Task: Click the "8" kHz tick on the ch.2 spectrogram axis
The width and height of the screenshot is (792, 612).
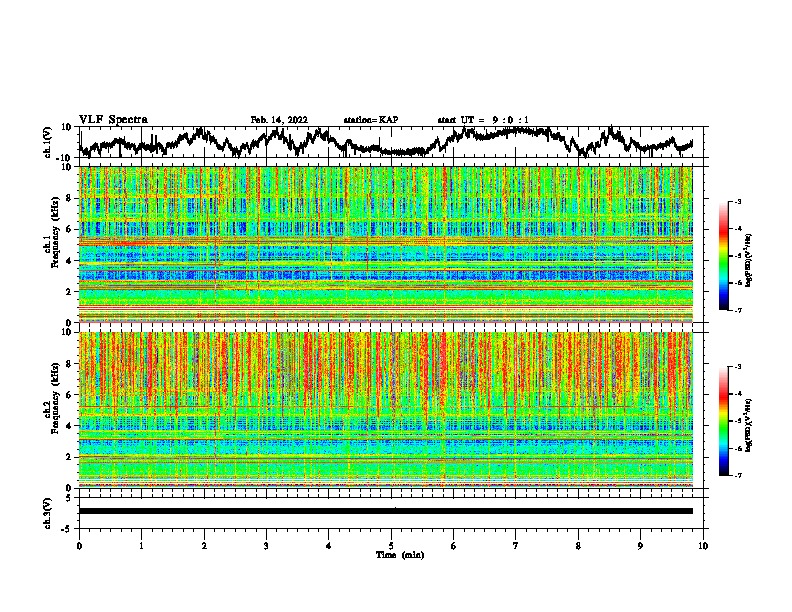Action: [x=70, y=364]
